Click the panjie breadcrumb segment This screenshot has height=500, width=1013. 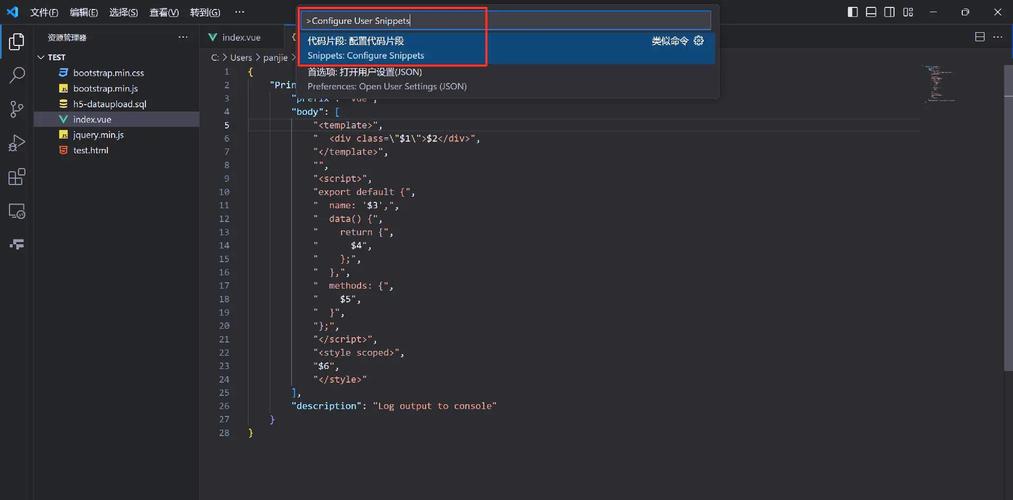275,57
